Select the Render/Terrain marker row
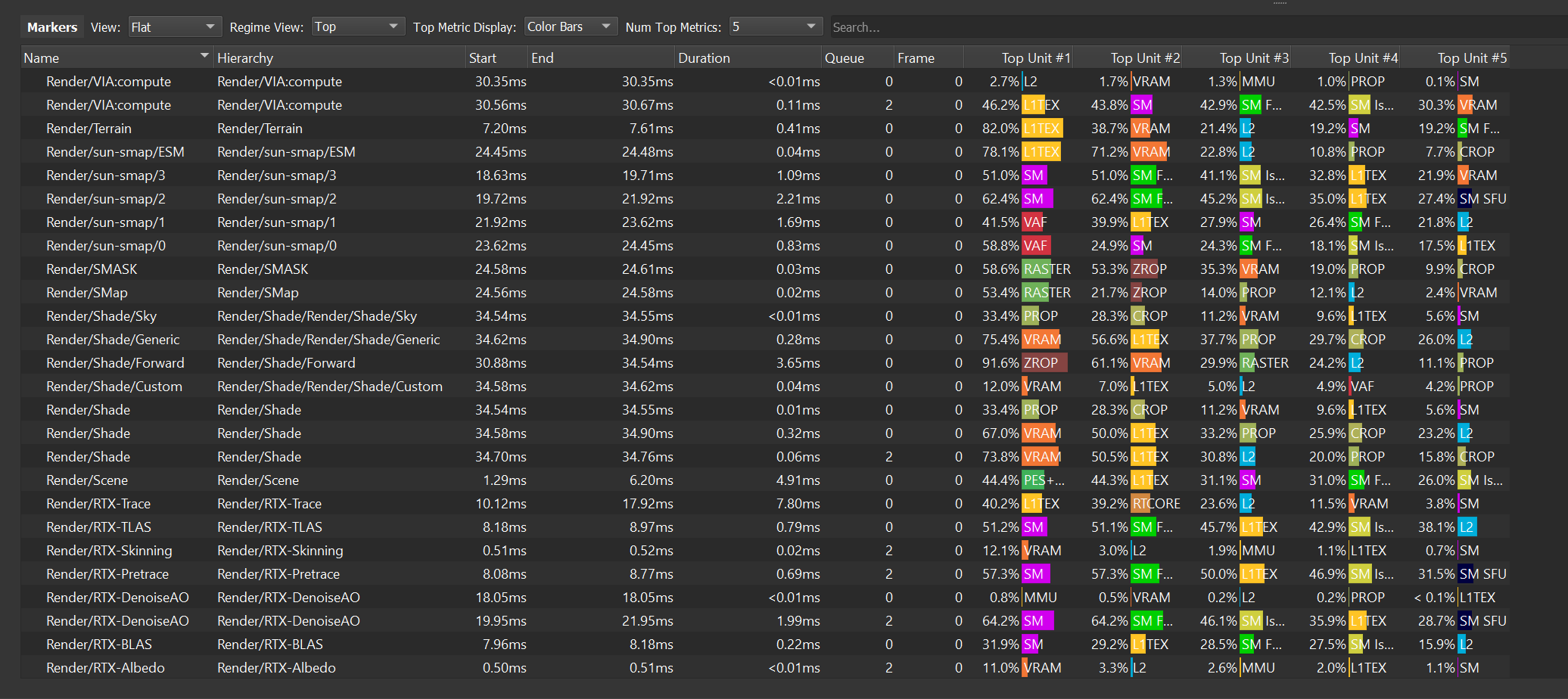1568x699 pixels. pos(89,129)
